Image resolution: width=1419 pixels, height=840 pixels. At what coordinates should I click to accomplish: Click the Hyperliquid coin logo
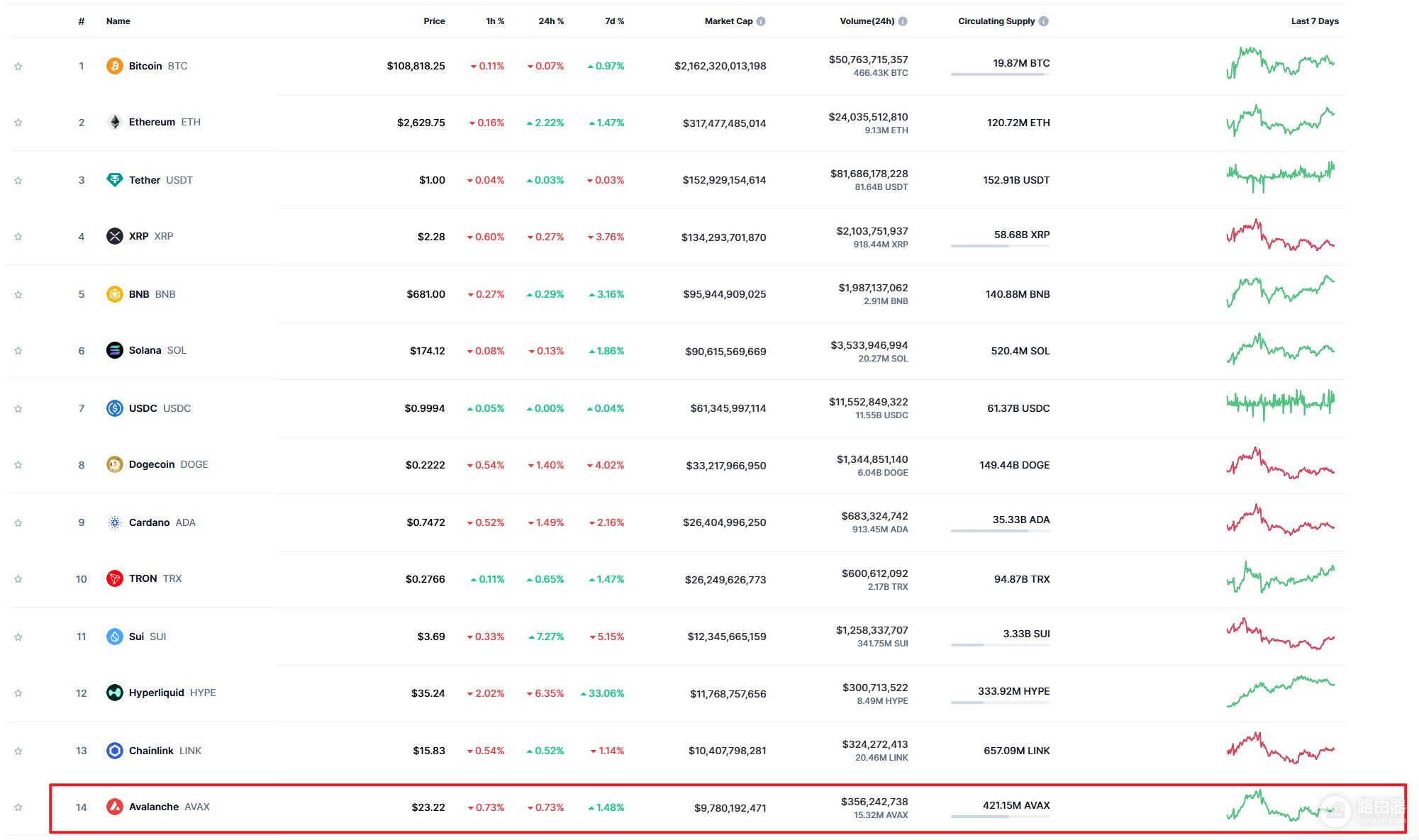114,693
